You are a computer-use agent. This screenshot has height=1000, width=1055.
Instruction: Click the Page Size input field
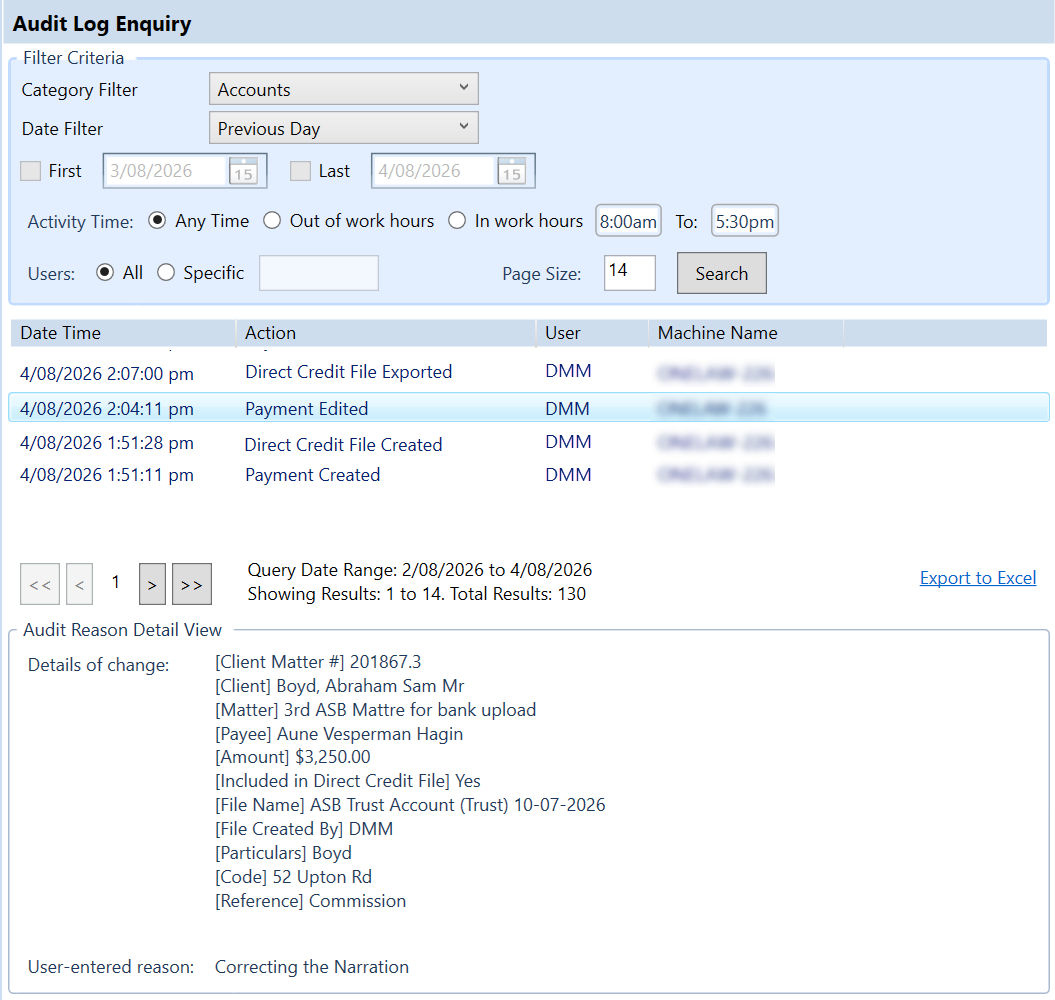click(x=630, y=273)
